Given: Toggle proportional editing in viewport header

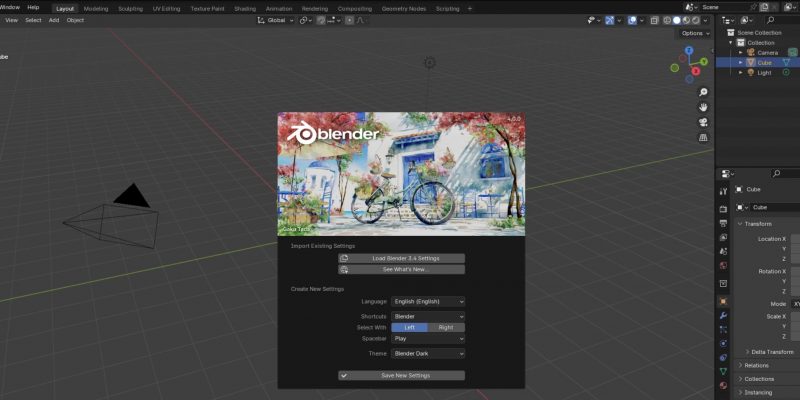Looking at the screenshot, I should point(349,20).
